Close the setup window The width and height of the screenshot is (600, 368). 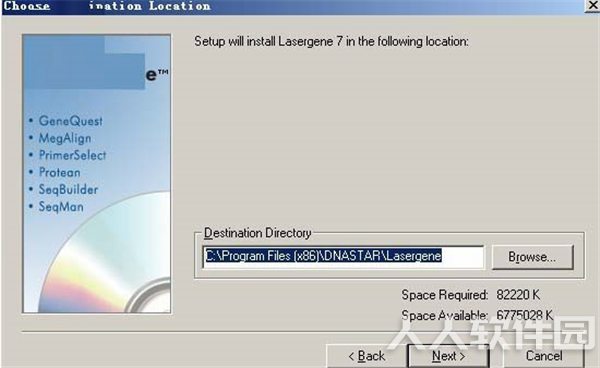coord(592,6)
